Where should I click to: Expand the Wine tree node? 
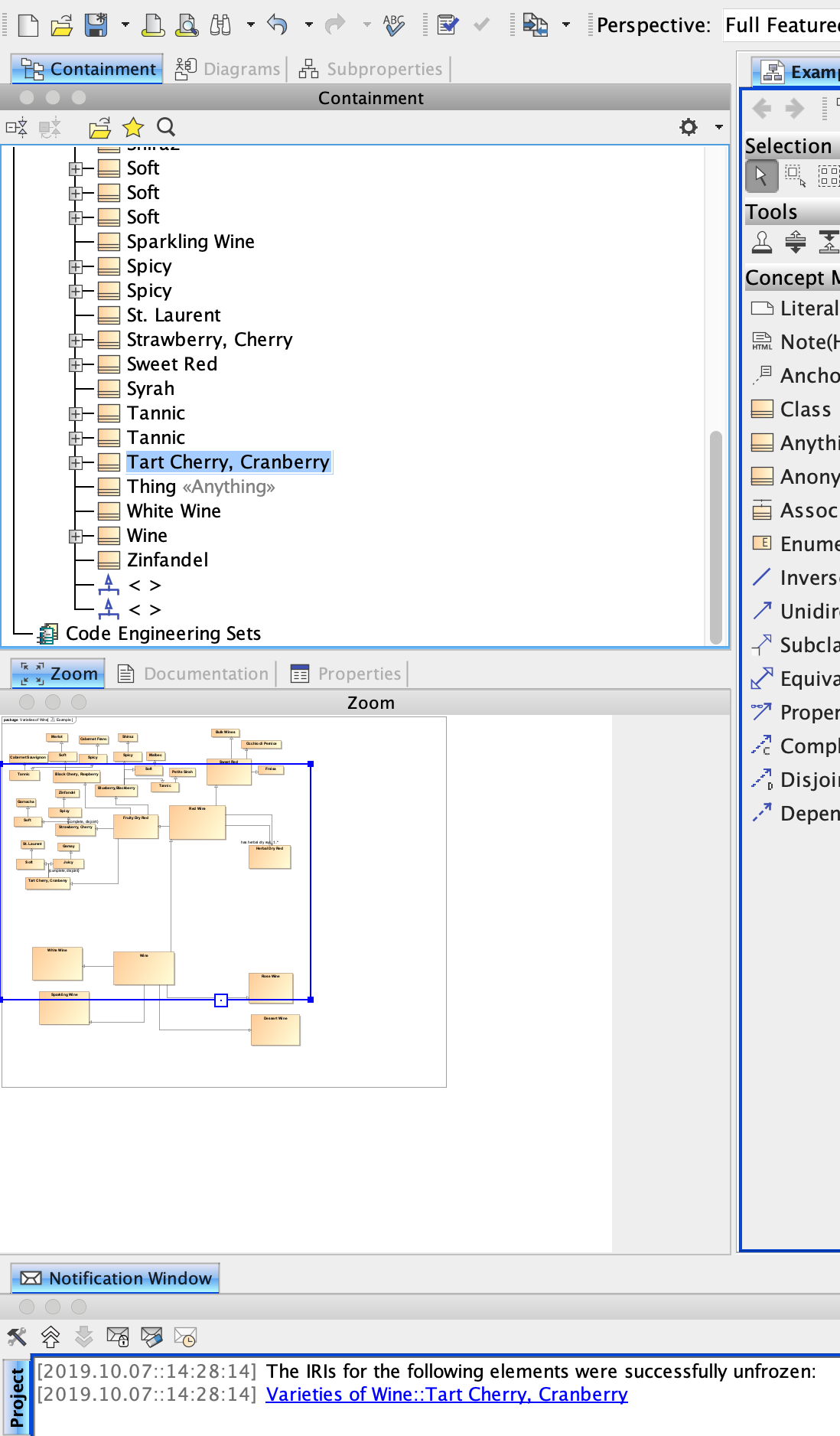[x=75, y=537]
